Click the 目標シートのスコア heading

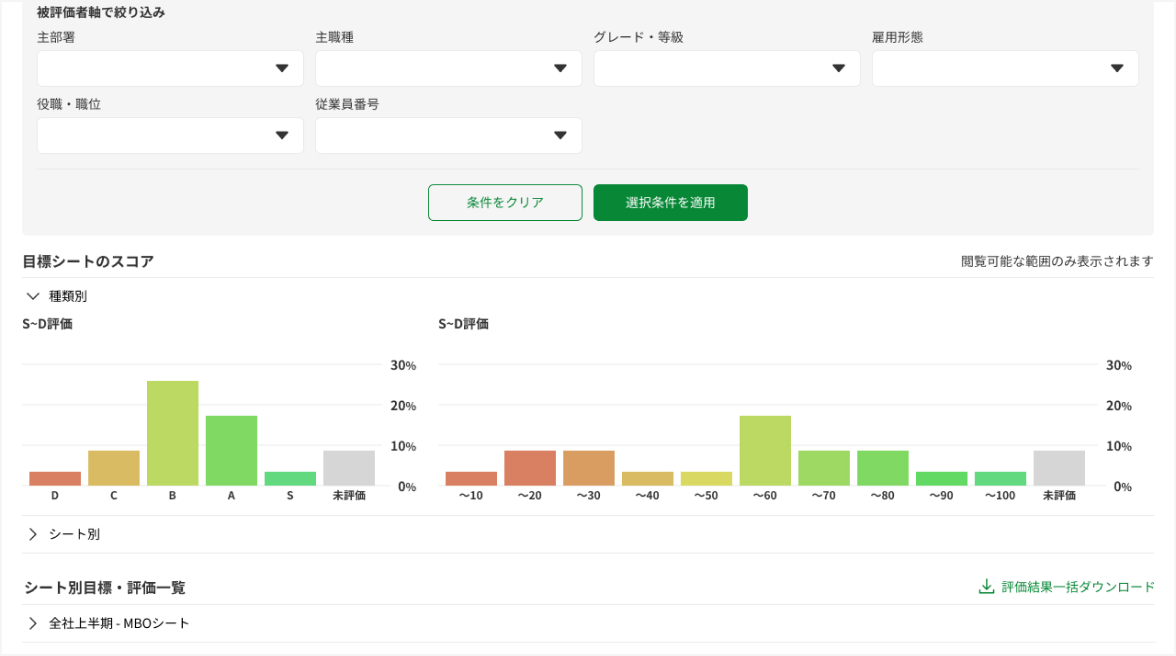[x=88, y=262]
